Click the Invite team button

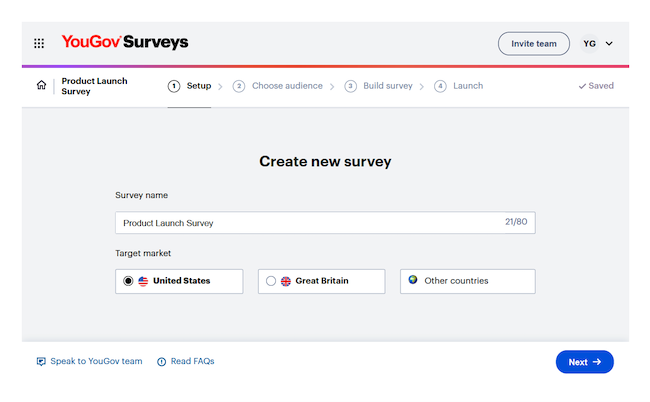pyautogui.click(x=534, y=43)
